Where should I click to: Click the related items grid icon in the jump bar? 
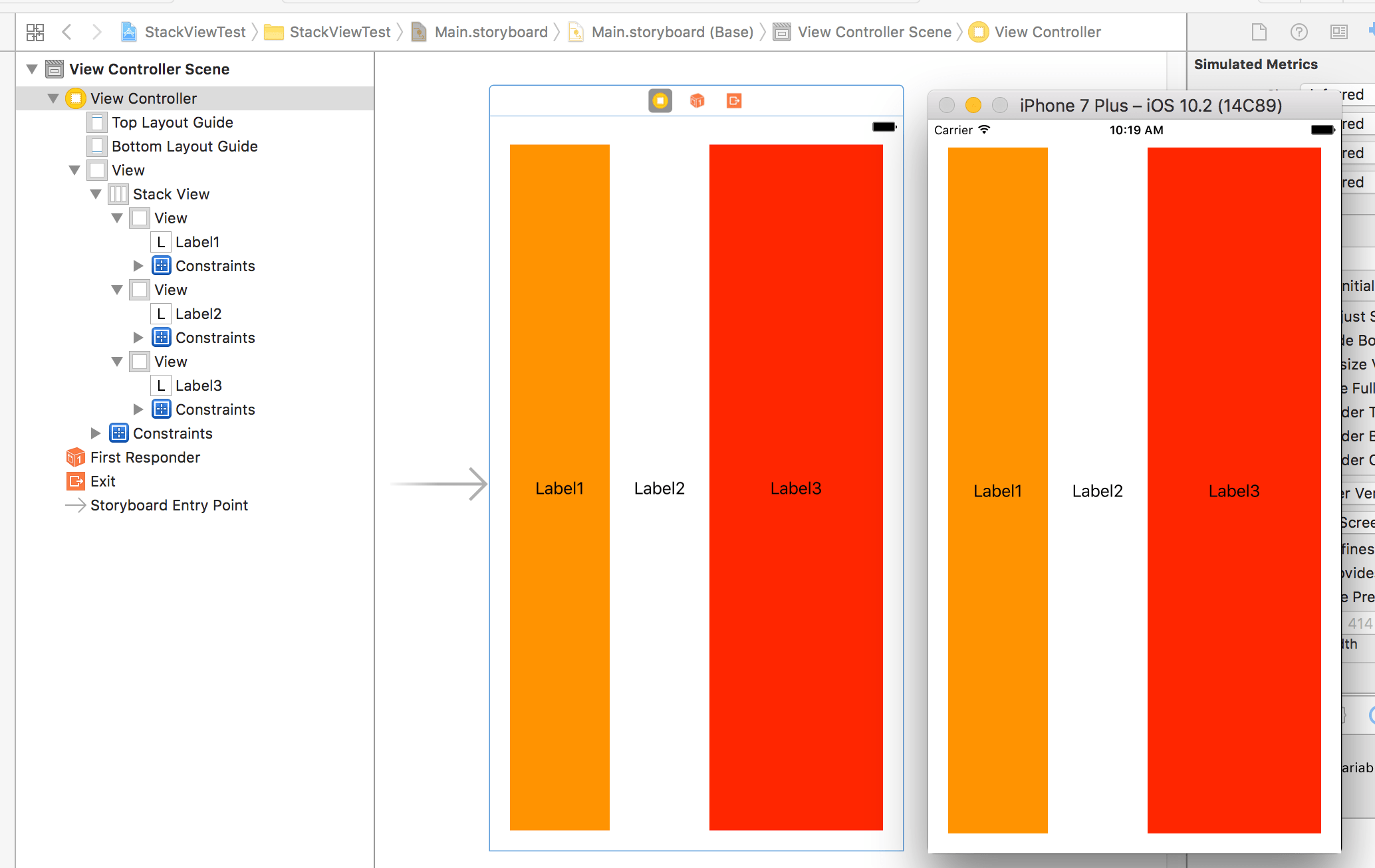point(35,31)
